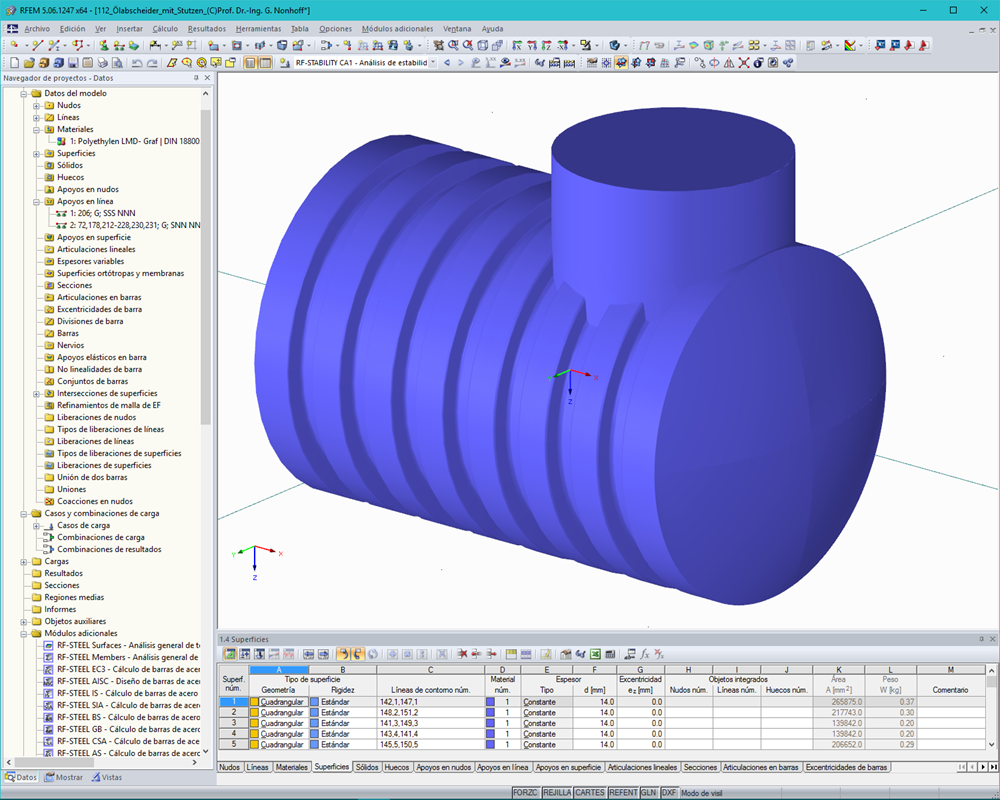The width and height of the screenshot is (1000, 800).
Task: Switch to the Mostrar navigator tab
Action: coord(64,777)
